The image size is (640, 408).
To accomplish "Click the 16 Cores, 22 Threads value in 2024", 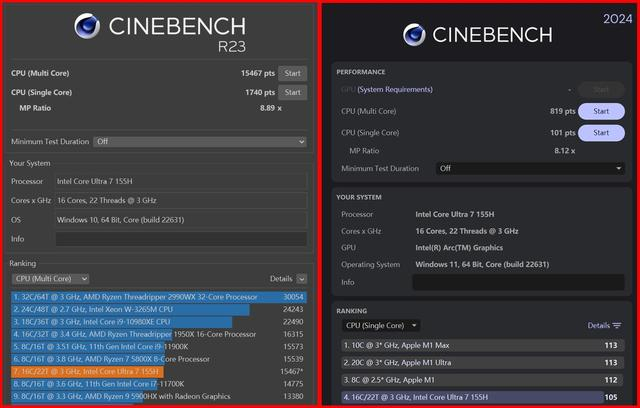I will [467, 231].
